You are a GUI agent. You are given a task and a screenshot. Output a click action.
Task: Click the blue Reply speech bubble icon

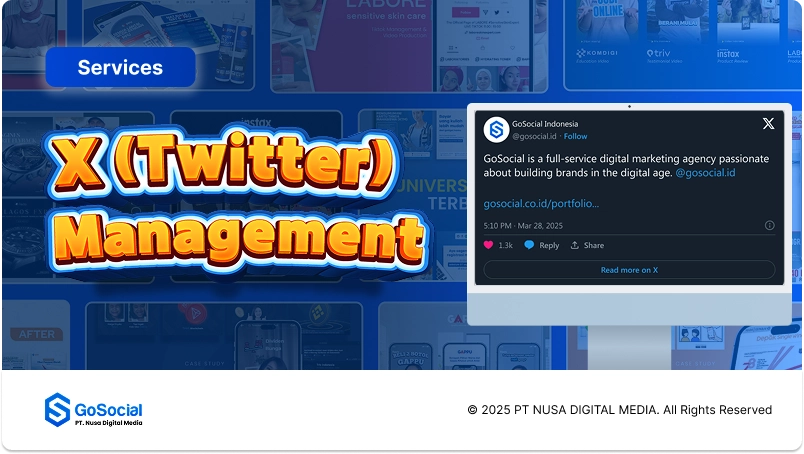pyautogui.click(x=529, y=245)
